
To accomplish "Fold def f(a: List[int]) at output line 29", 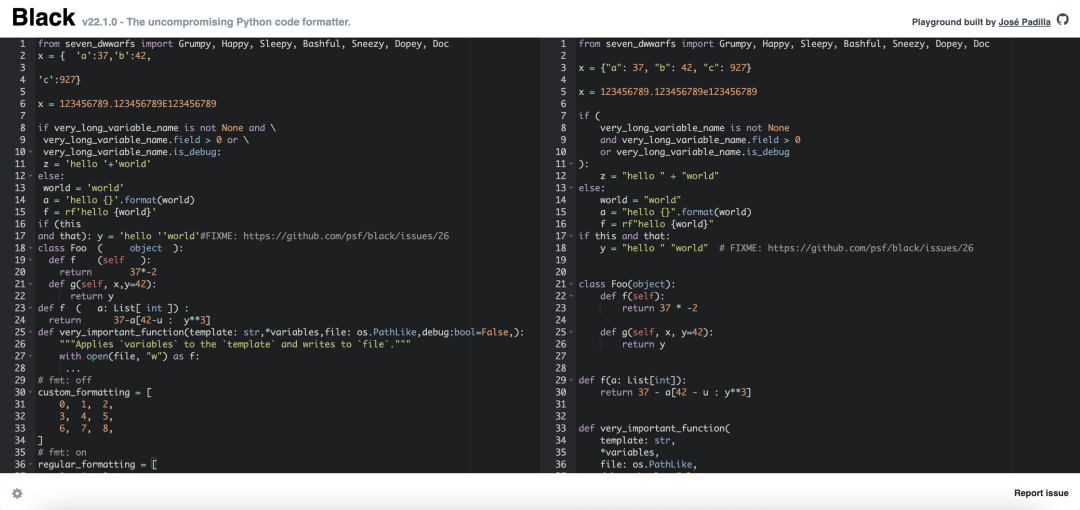I will pyautogui.click(x=570, y=380).
